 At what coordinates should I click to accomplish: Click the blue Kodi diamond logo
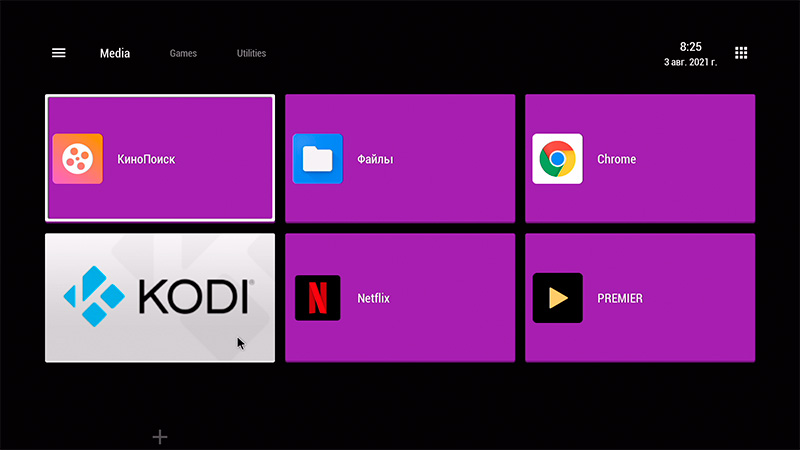coord(95,297)
